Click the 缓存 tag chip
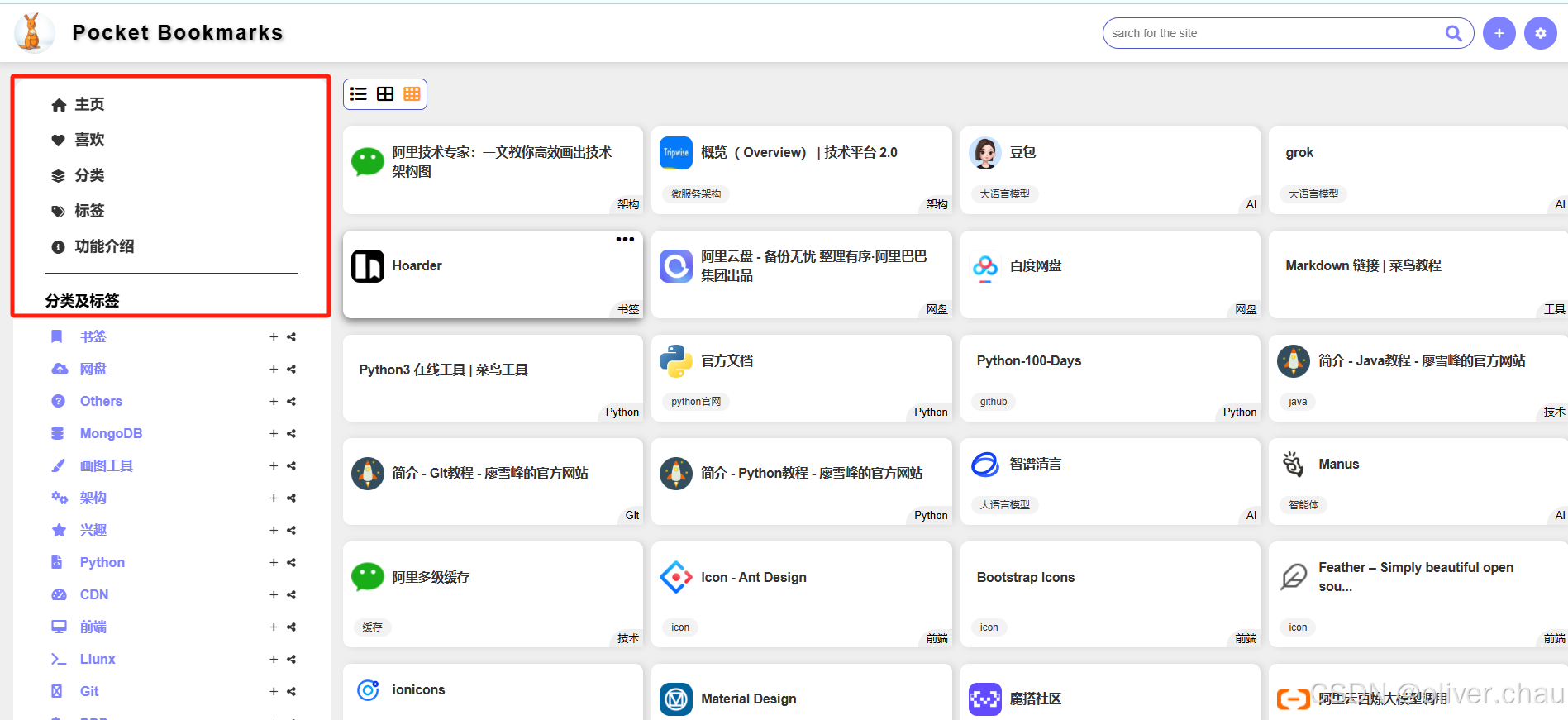Viewport: 1568px width, 720px height. [x=373, y=627]
